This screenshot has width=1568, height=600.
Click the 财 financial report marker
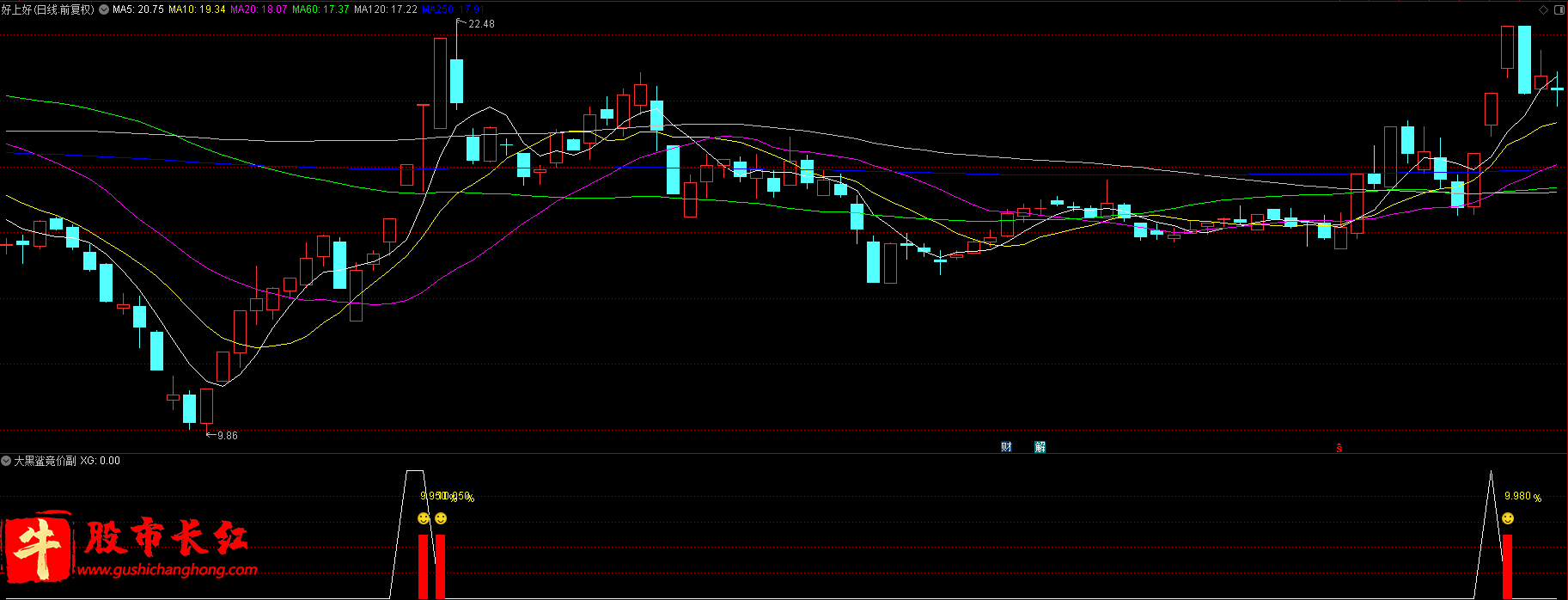(1006, 447)
